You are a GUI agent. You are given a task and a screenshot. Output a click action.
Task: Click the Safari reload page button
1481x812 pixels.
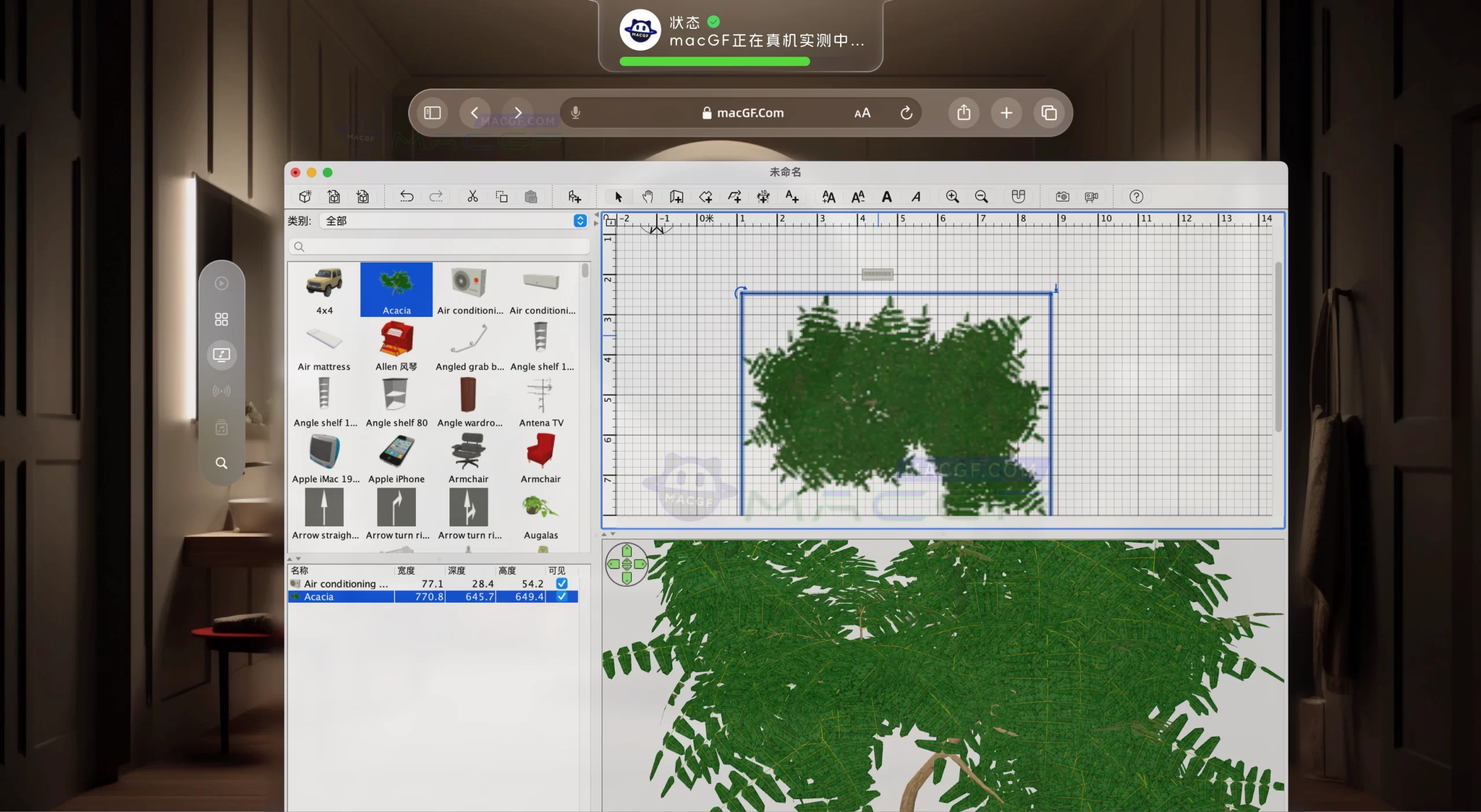[907, 113]
